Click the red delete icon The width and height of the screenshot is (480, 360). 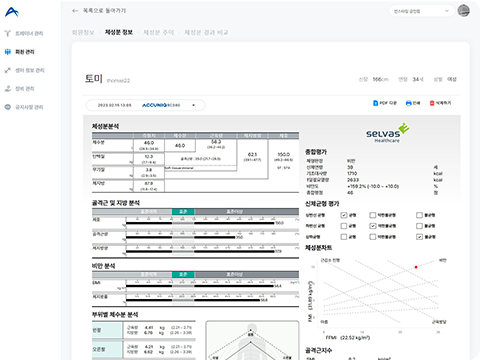point(432,103)
